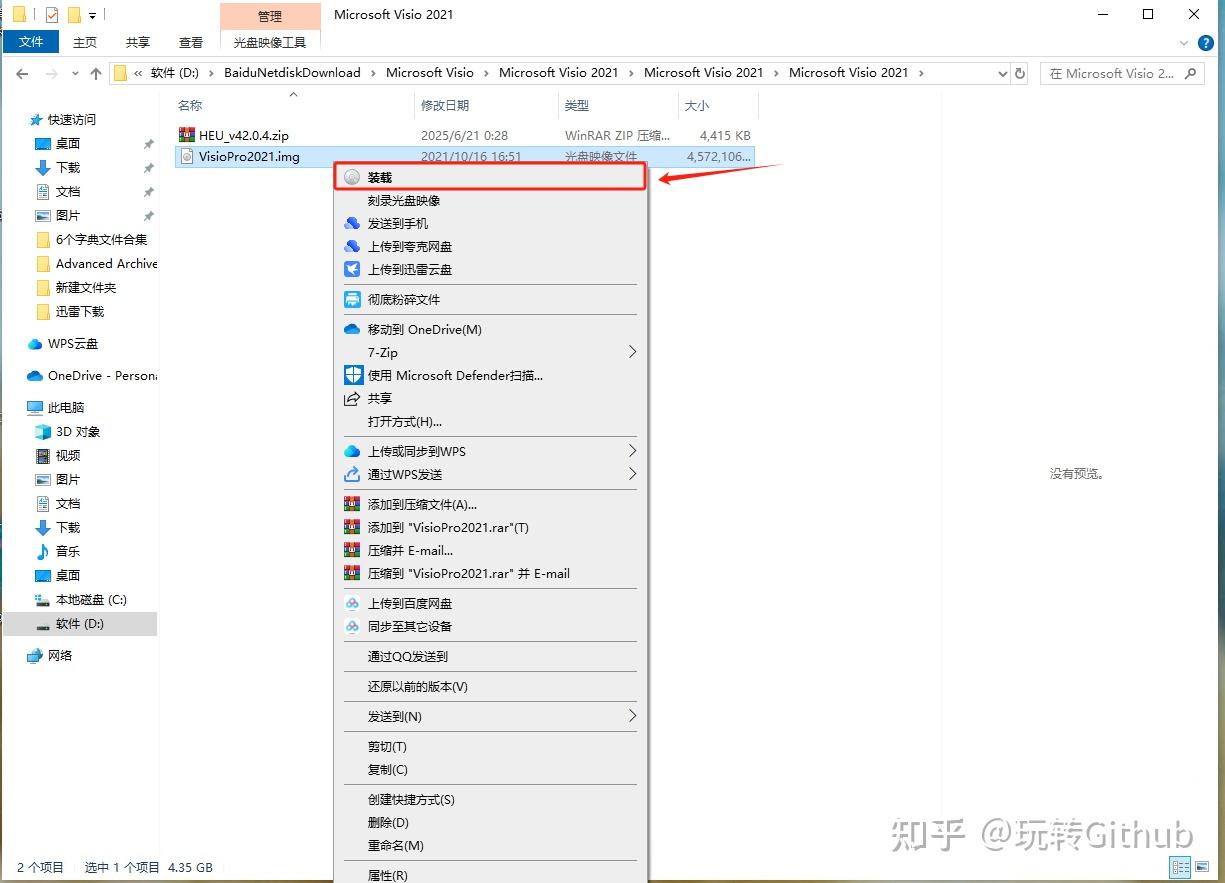
Task: Click the OneDrive cloud icon beside 移动到 OneDrive
Action: point(352,329)
